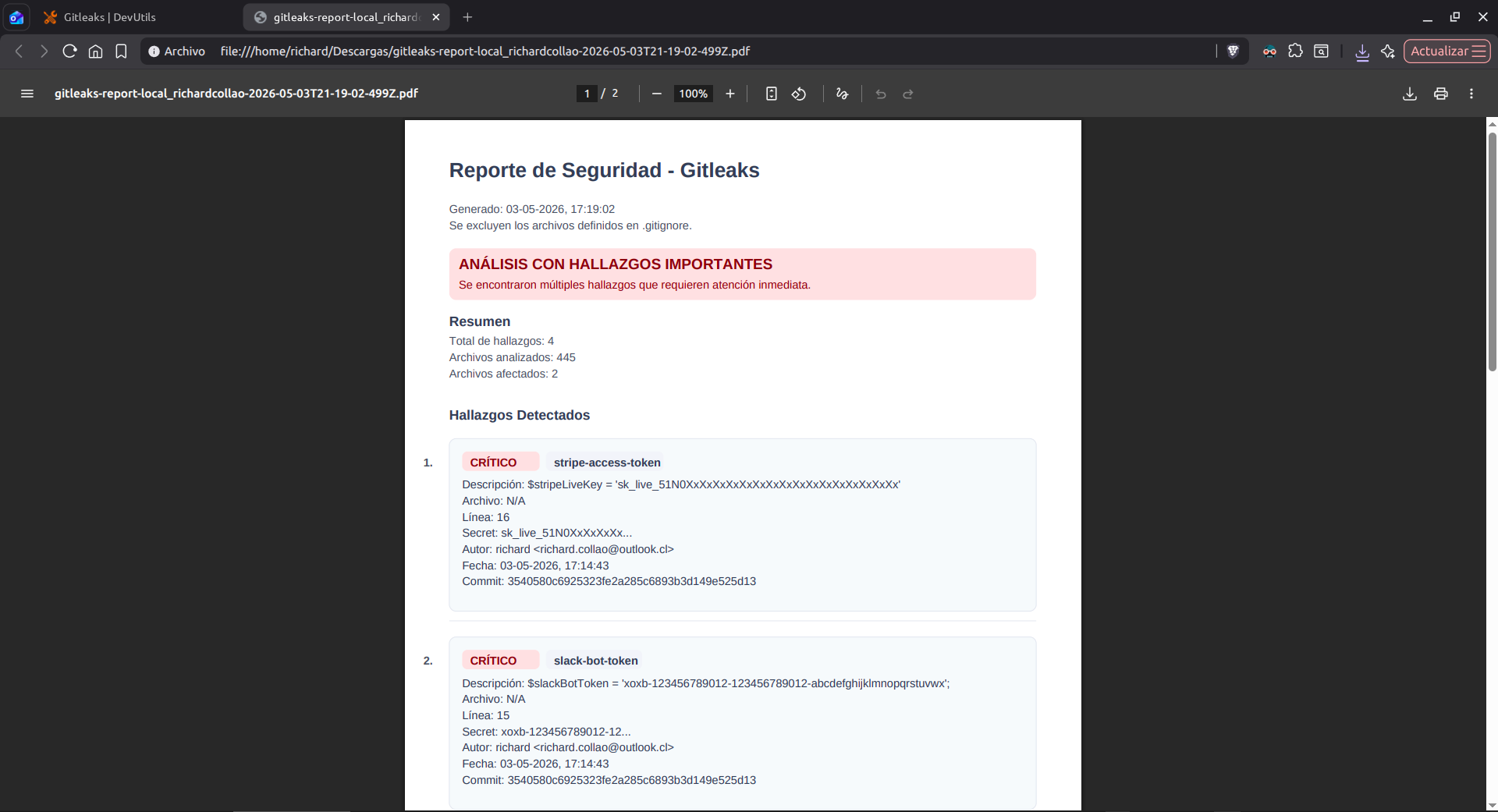Viewport: 1498px width, 812px height.
Task: Reload the current PDF page
Action: tap(69, 51)
